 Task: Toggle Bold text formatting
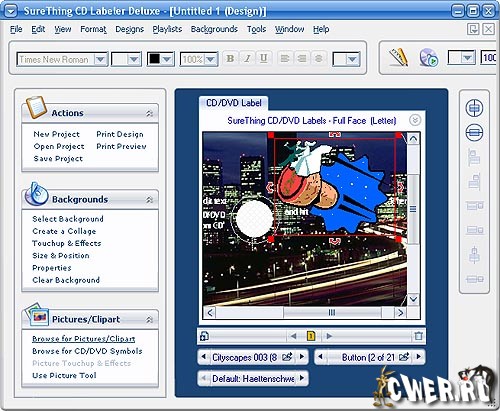coord(230,59)
